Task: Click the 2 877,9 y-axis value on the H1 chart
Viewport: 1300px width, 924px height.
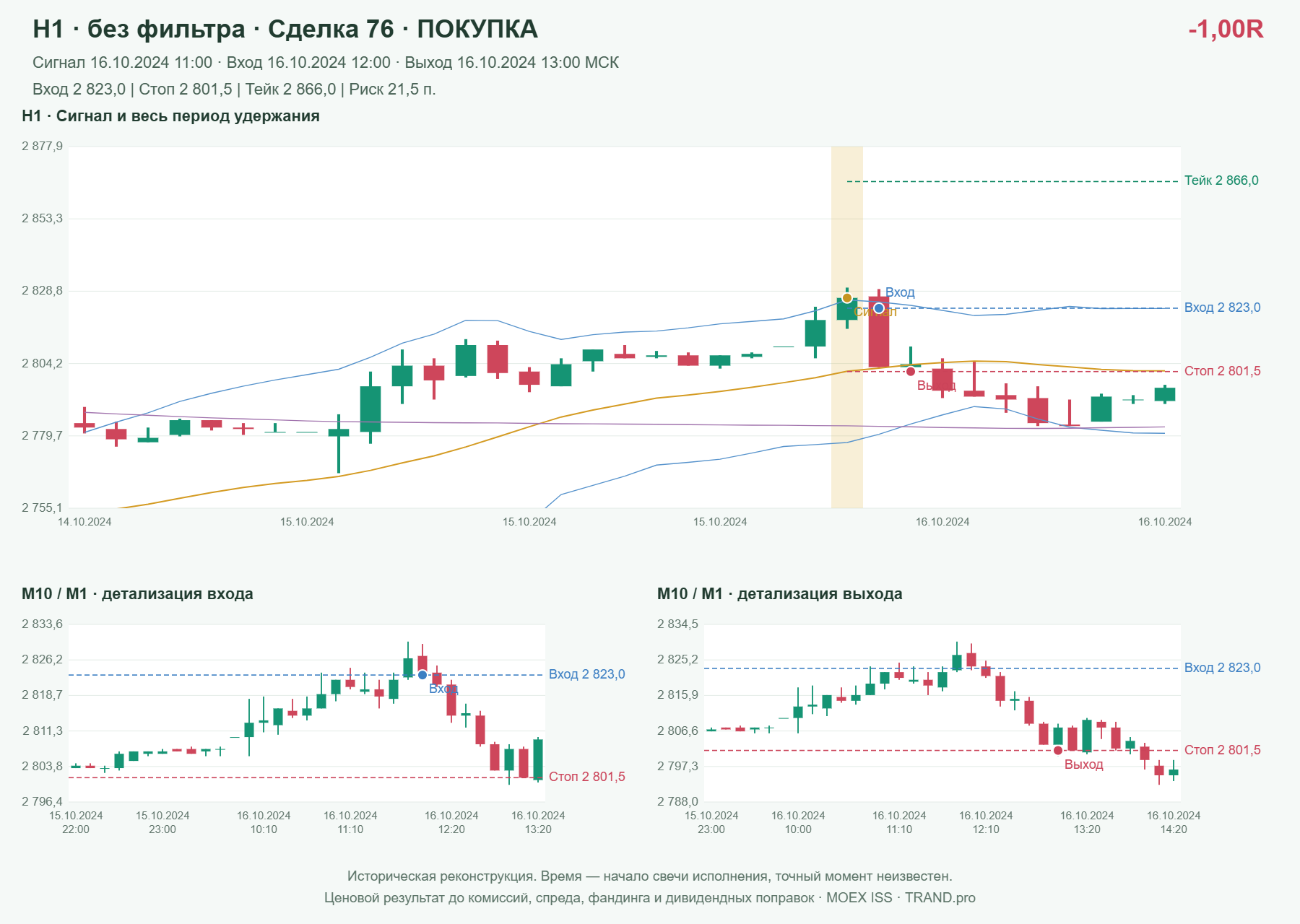Action: [42, 147]
